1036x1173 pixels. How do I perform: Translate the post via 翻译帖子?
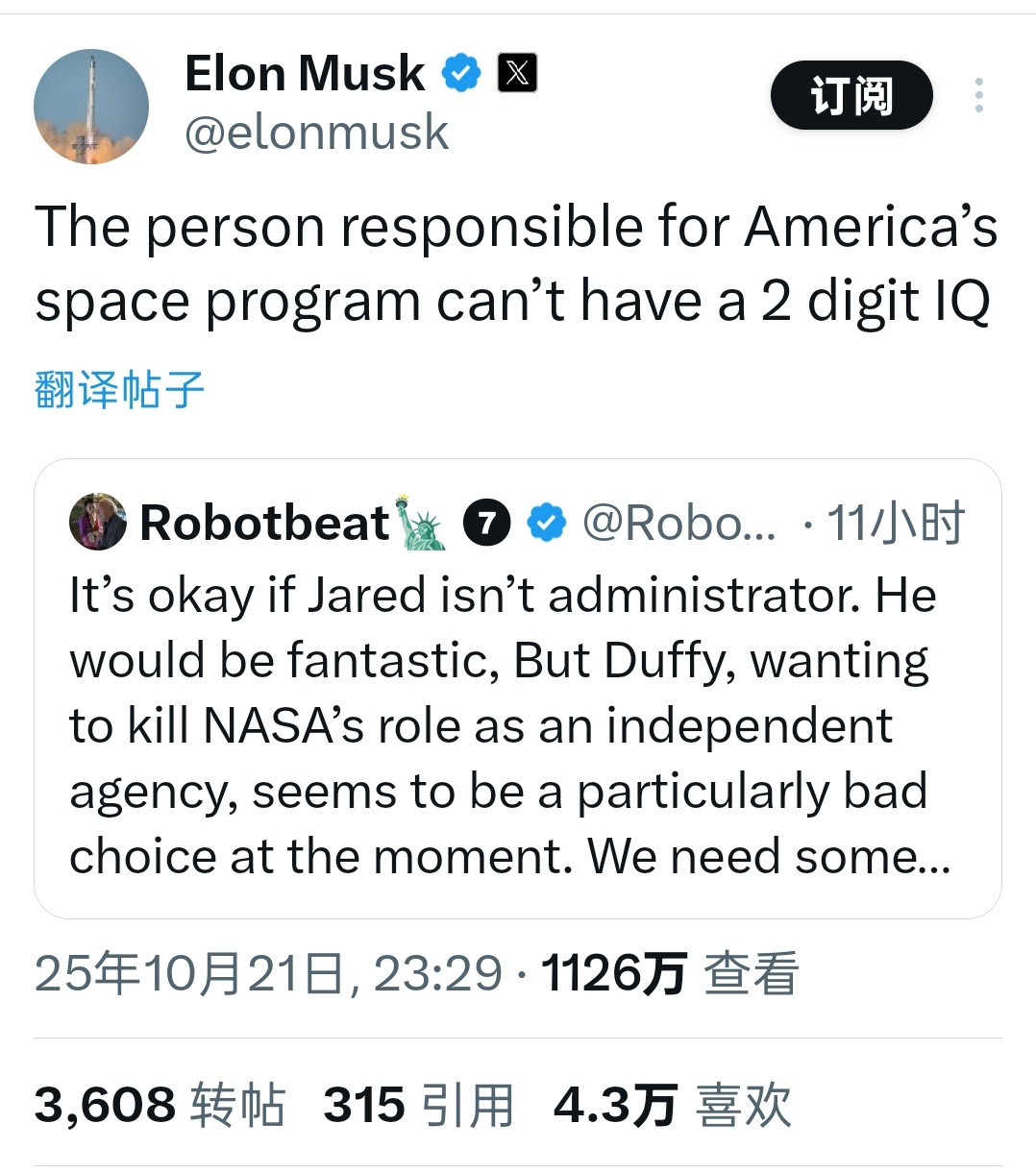coord(119,389)
